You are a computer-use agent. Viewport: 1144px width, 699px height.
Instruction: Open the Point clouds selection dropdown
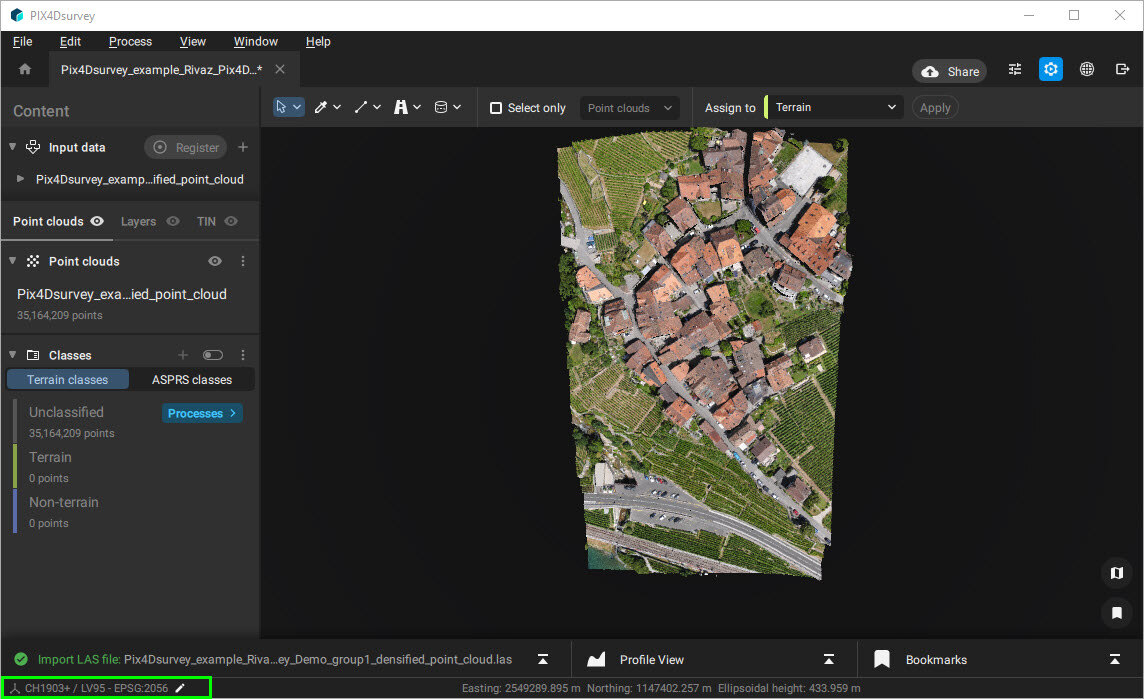coord(629,107)
